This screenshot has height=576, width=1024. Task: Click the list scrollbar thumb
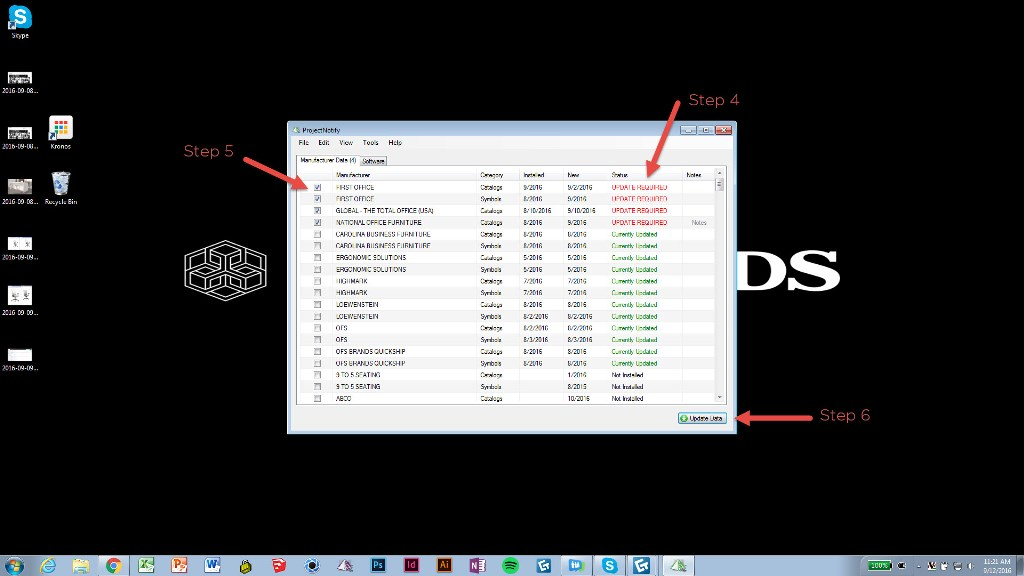click(x=720, y=185)
